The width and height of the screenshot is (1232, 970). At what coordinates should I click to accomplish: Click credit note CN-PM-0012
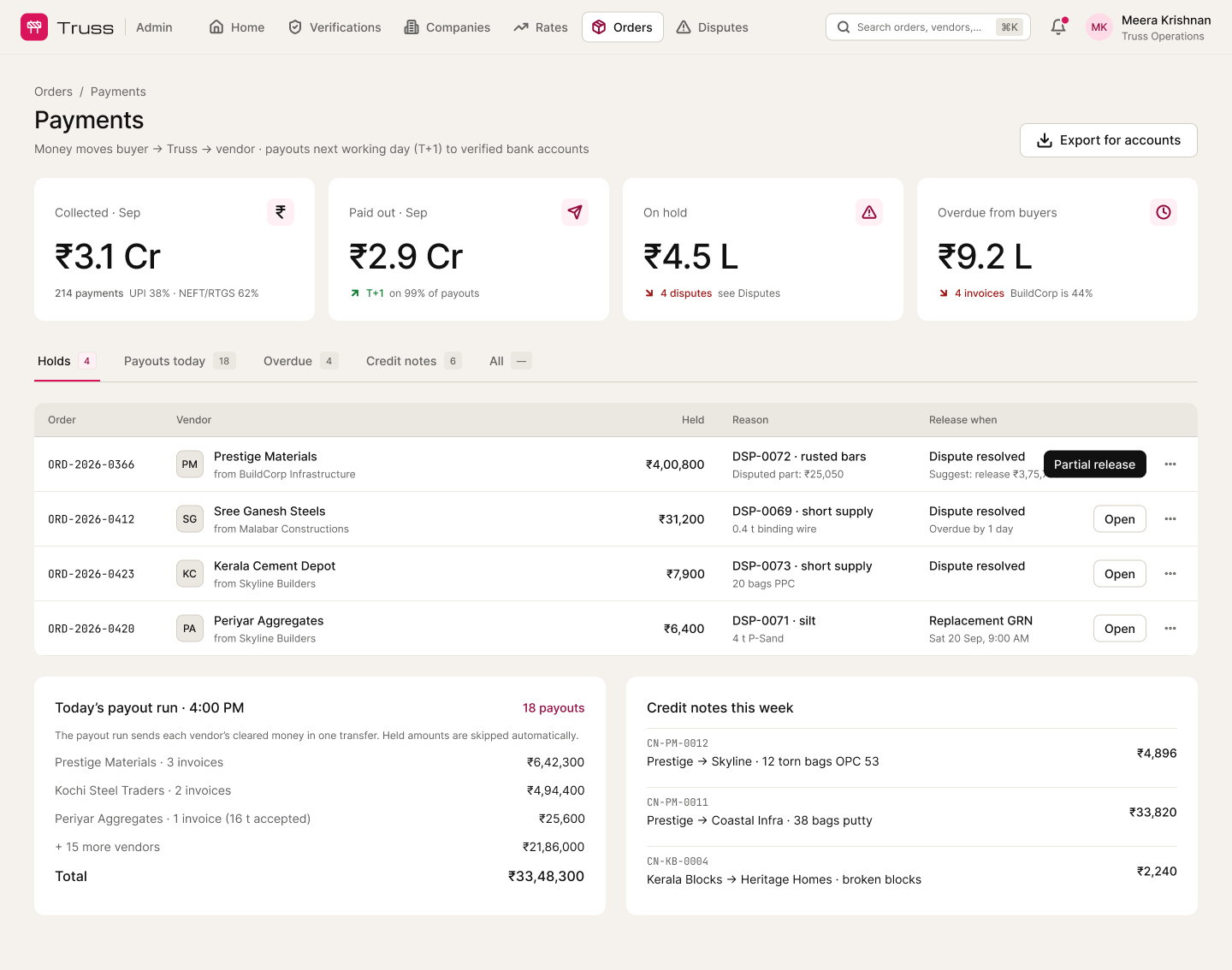click(912, 754)
